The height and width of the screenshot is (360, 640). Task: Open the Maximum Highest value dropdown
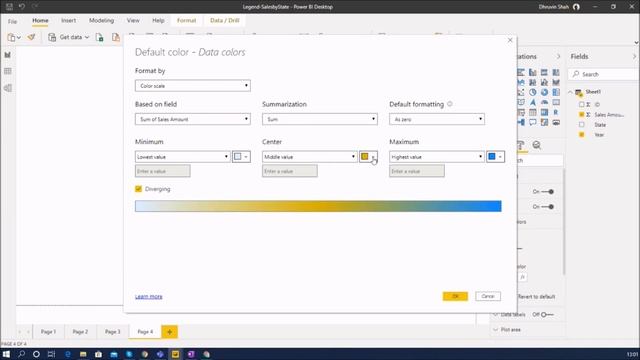coord(437,157)
